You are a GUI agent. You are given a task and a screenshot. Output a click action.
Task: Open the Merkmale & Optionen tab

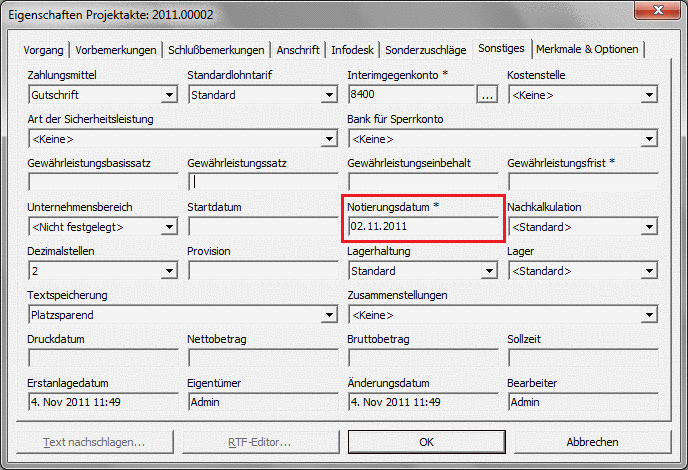click(588, 50)
